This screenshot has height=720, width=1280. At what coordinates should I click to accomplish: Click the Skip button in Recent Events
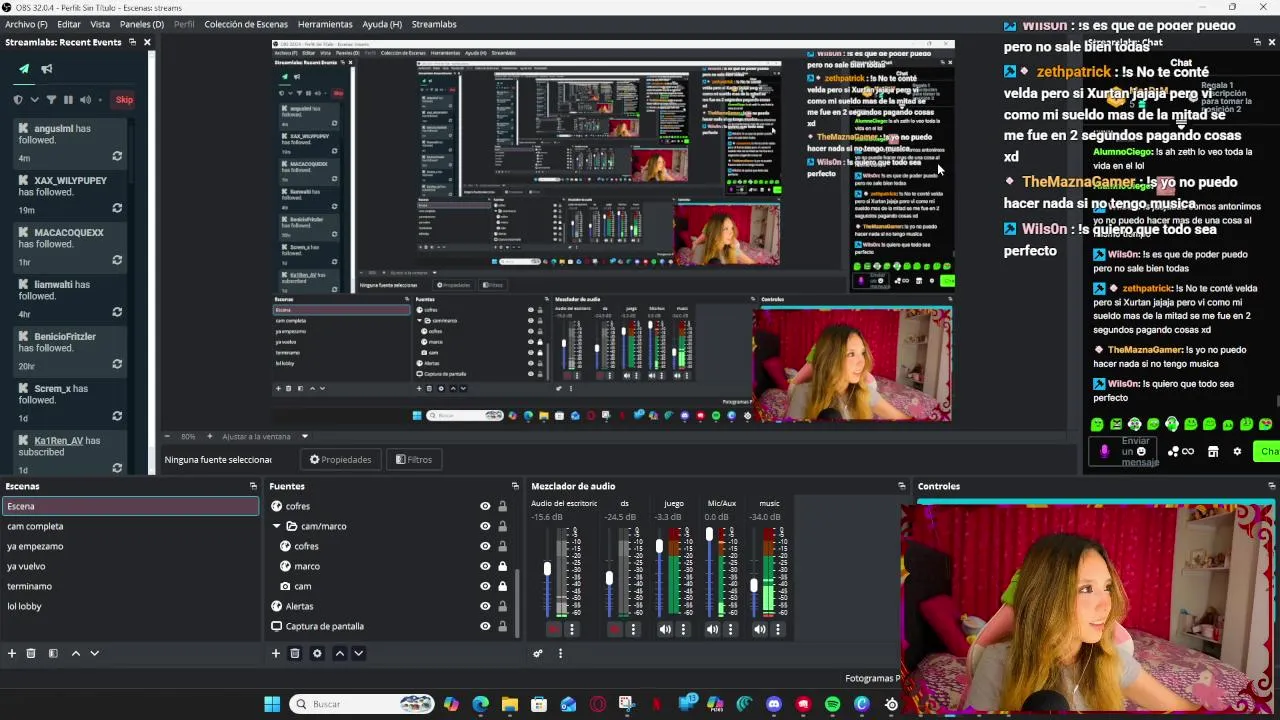(x=124, y=100)
